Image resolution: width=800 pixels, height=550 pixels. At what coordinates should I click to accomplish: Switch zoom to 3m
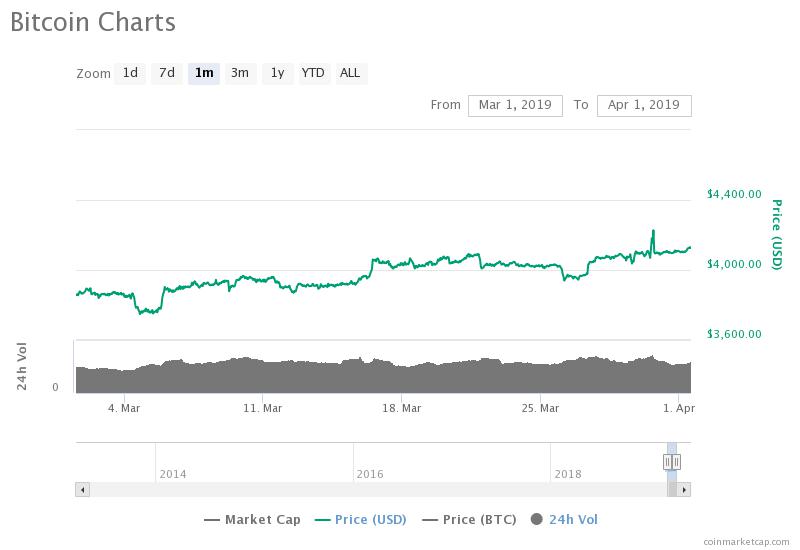(240, 73)
